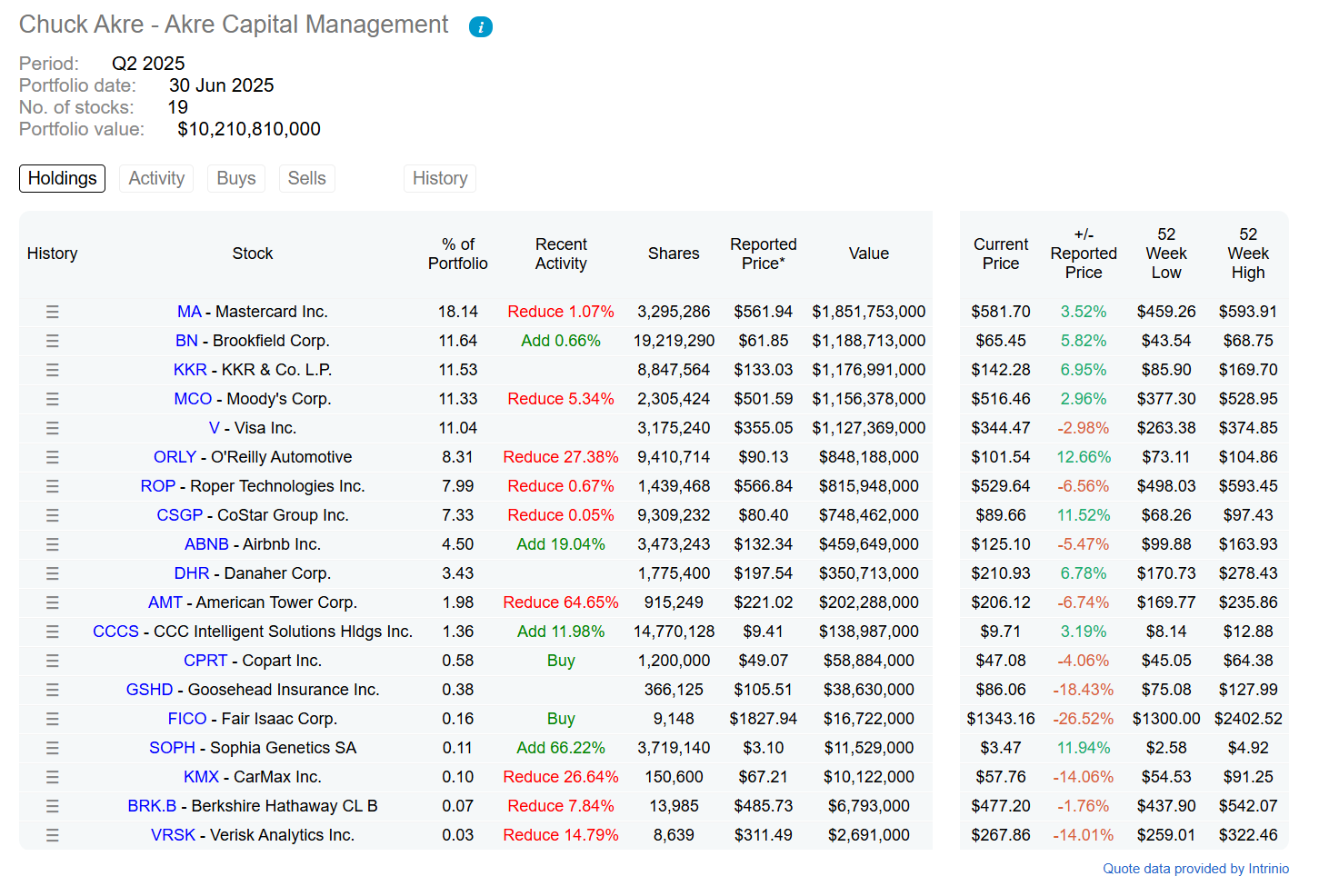This screenshot has width=1319, height=896.
Task: Follow the Quote data provided by Intrinio link
Action: click(1195, 869)
